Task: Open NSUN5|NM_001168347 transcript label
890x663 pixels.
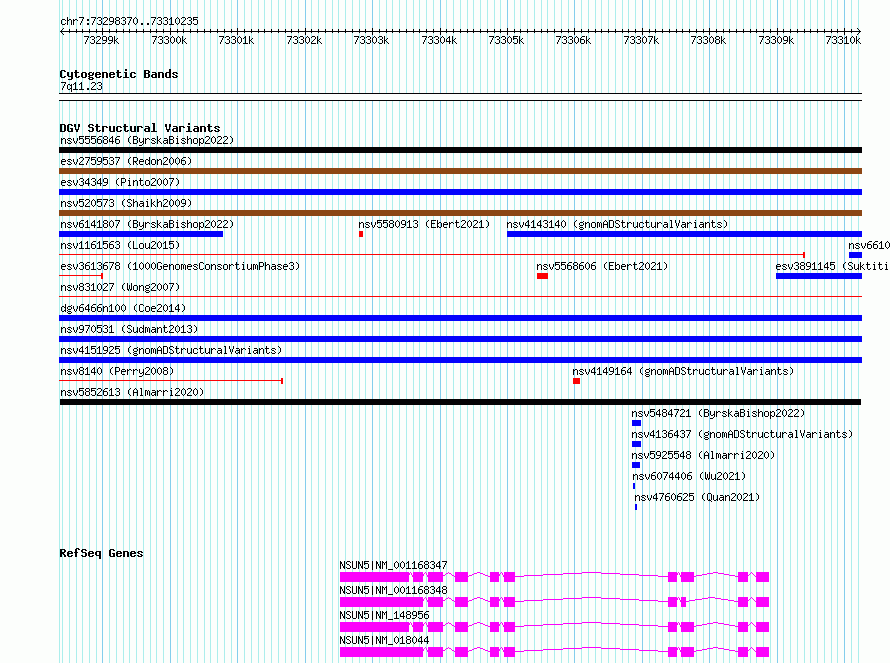Action: tap(393, 565)
